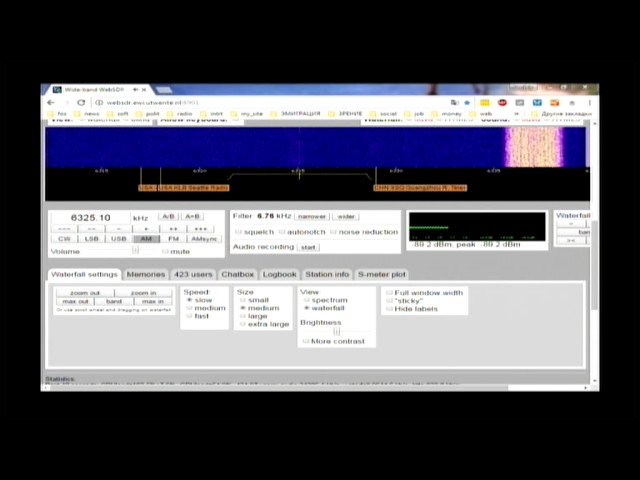This screenshot has height=480, width=640.
Task: Select slow waterfall speed
Action: tap(189, 300)
